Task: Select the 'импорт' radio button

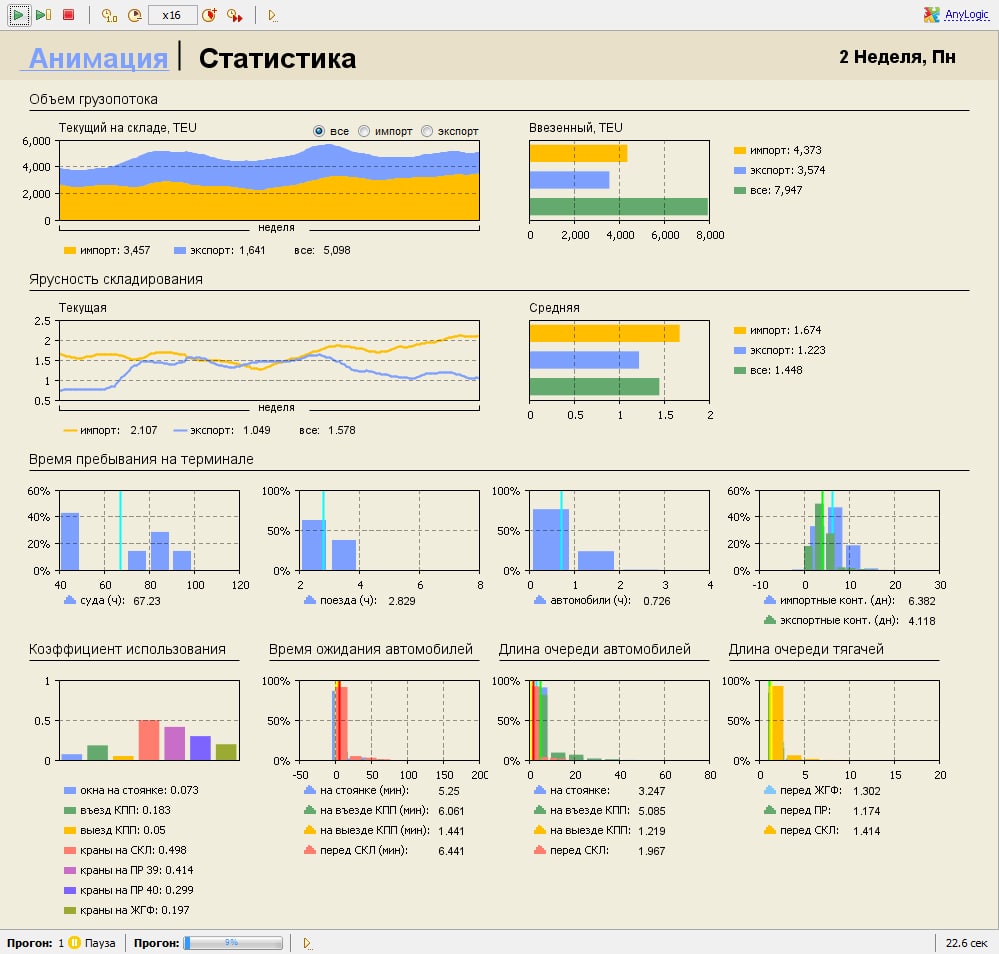Action: pyautogui.click(x=364, y=131)
